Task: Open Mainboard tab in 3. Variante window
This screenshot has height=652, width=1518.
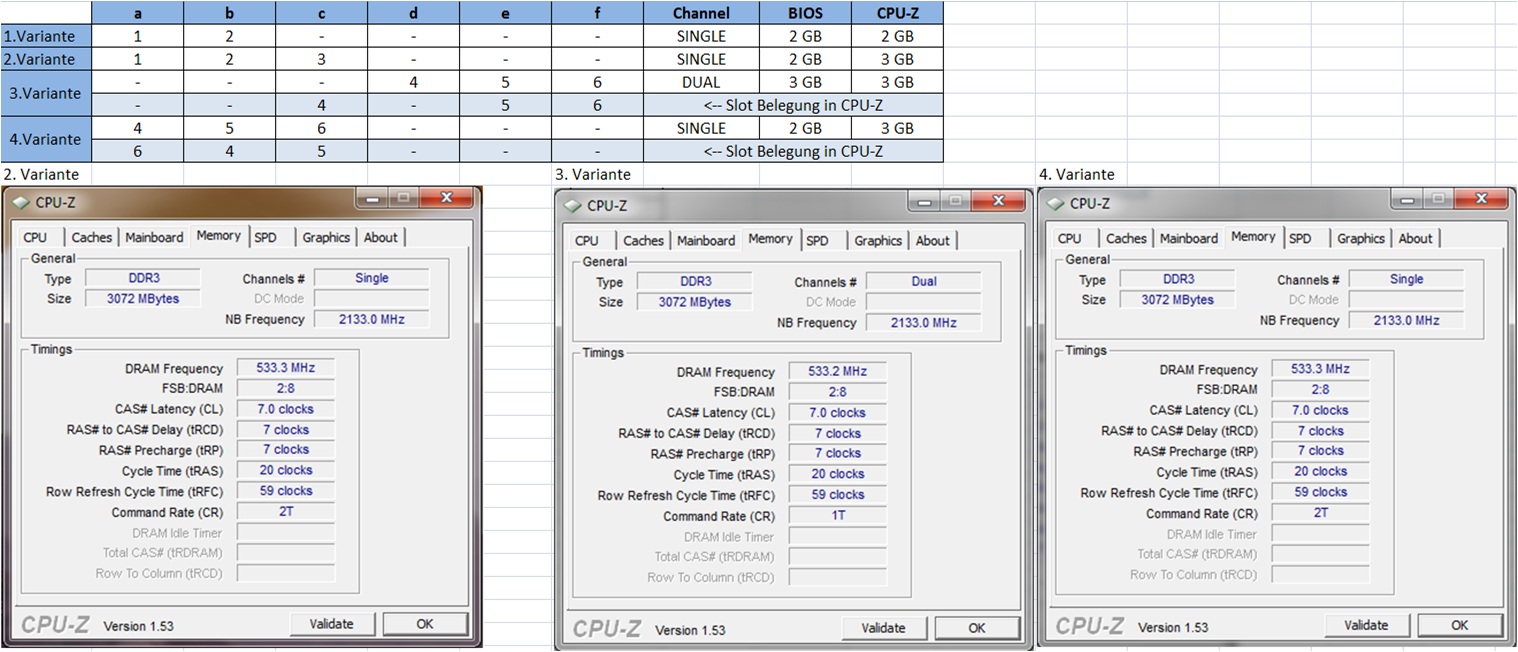Action: (706, 240)
